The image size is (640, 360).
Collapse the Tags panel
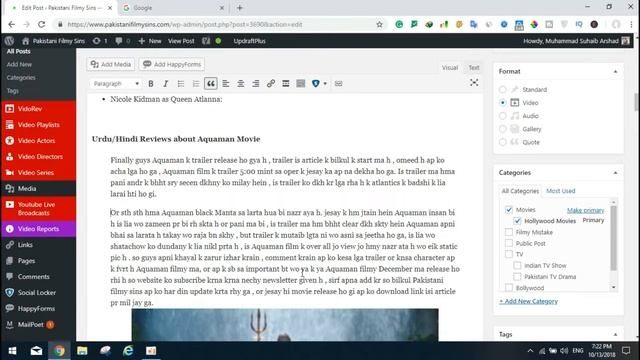615,334
